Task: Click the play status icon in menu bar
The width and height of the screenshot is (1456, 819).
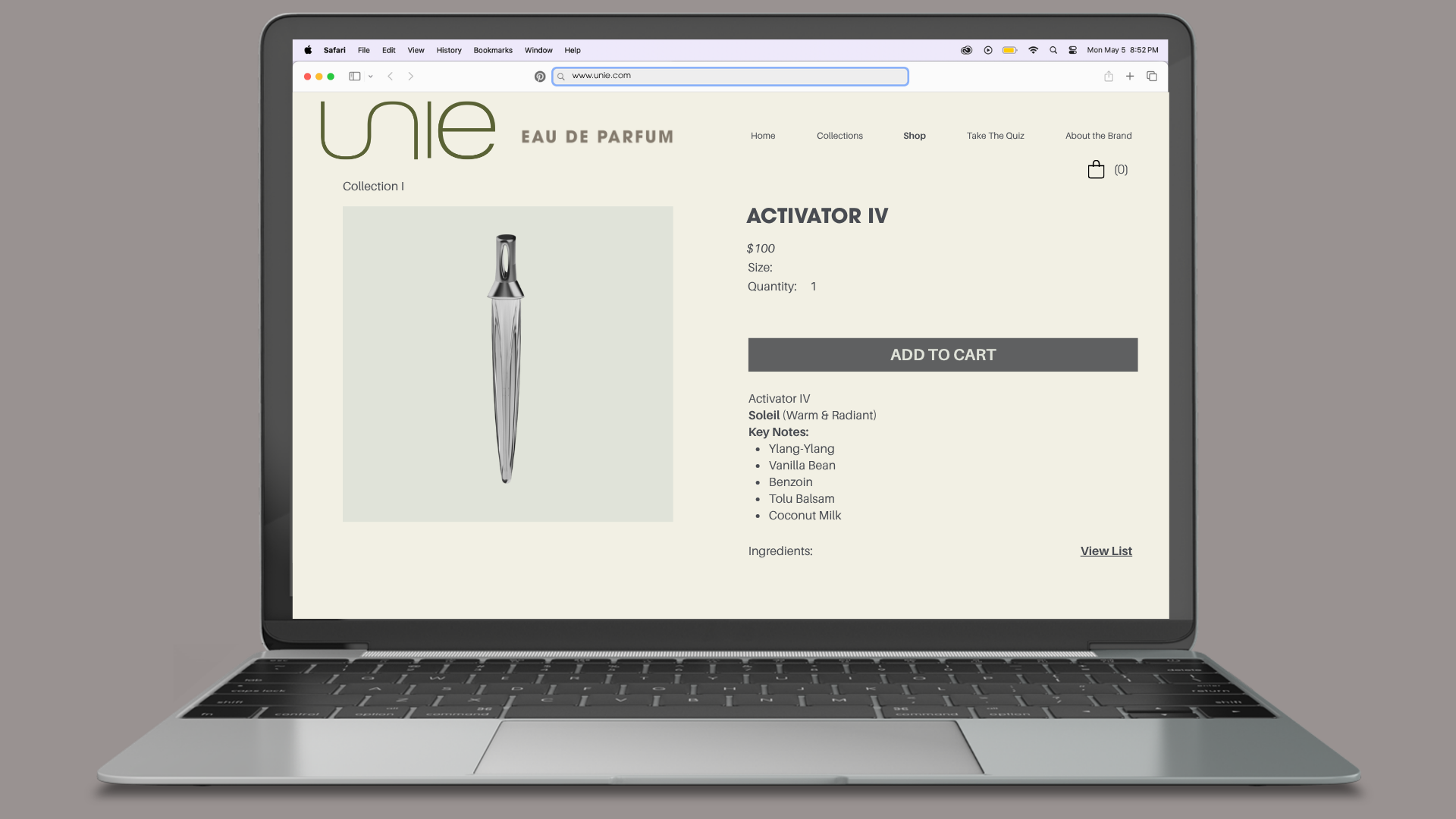Action: [x=988, y=50]
